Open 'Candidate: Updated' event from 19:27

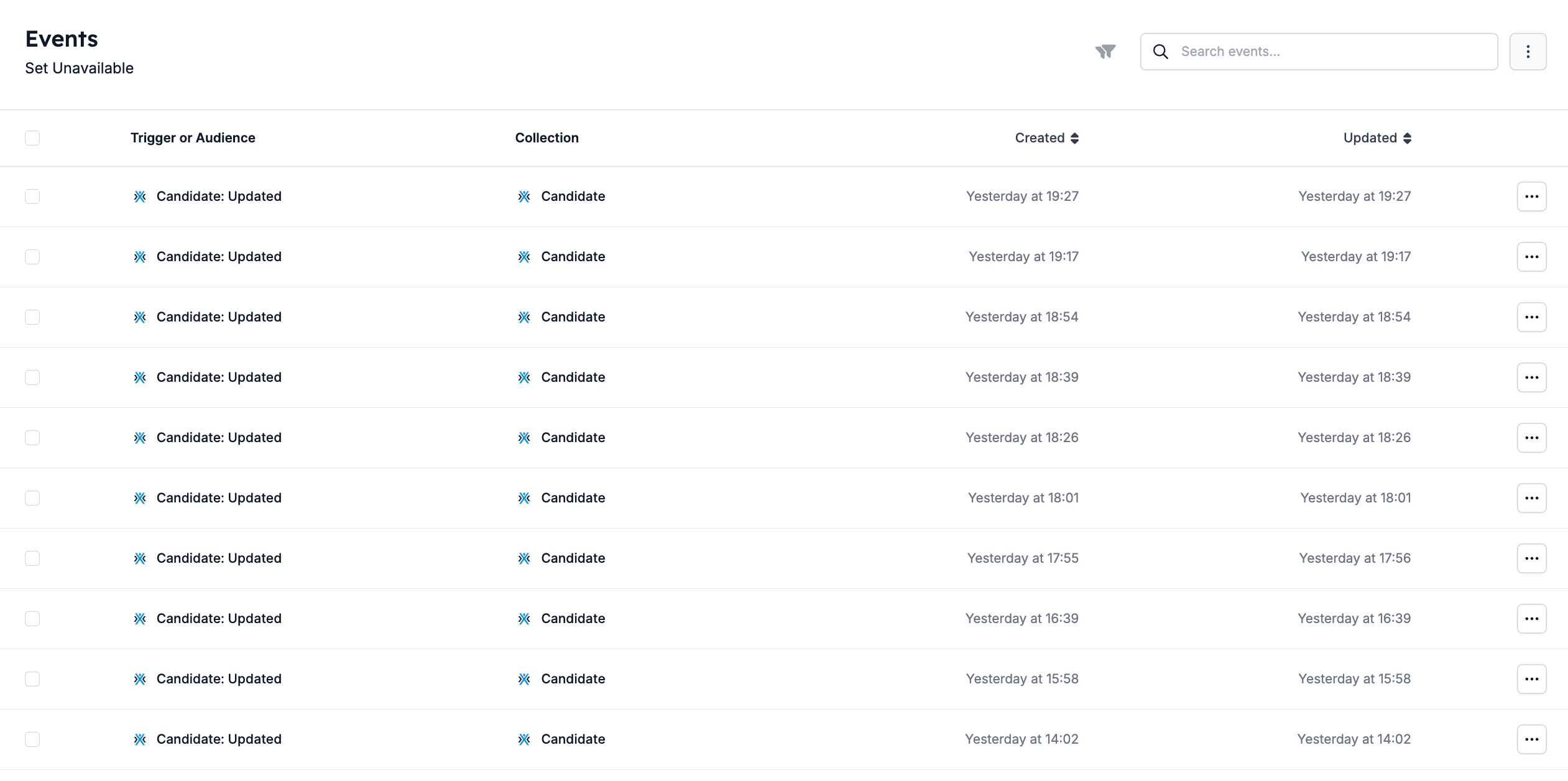pos(219,196)
